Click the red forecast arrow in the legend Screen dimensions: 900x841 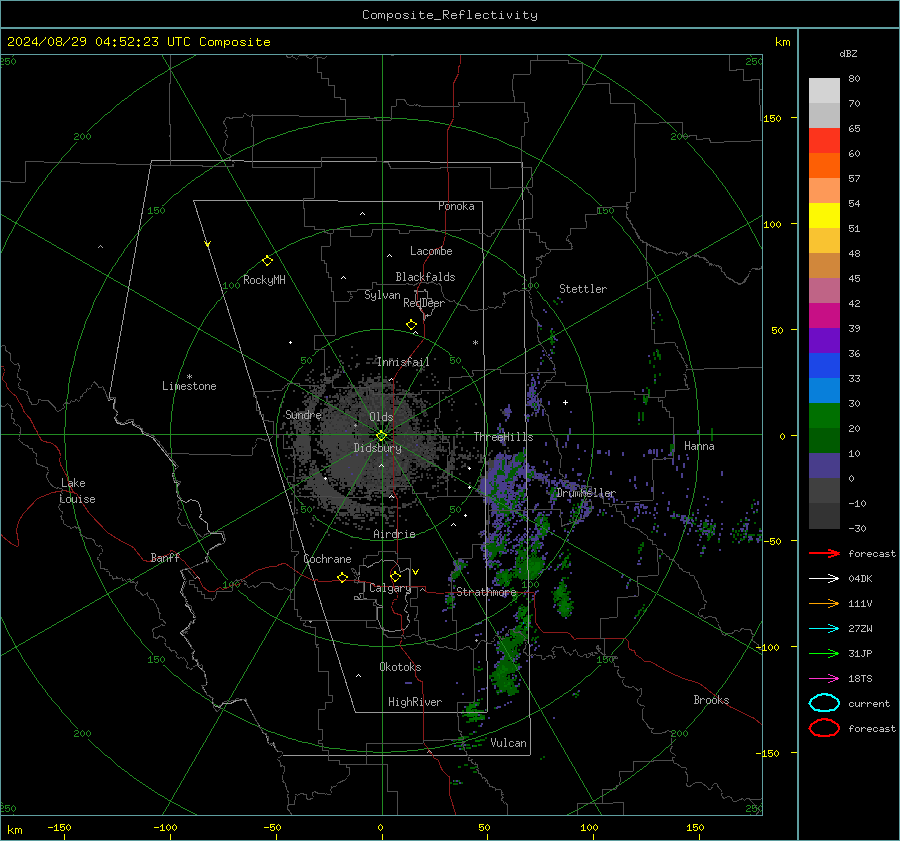pos(824,553)
